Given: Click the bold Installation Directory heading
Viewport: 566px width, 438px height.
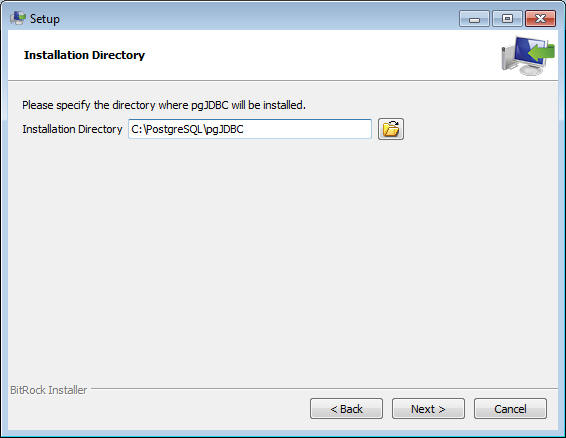Looking at the screenshot, I should [x=84, y=55].
